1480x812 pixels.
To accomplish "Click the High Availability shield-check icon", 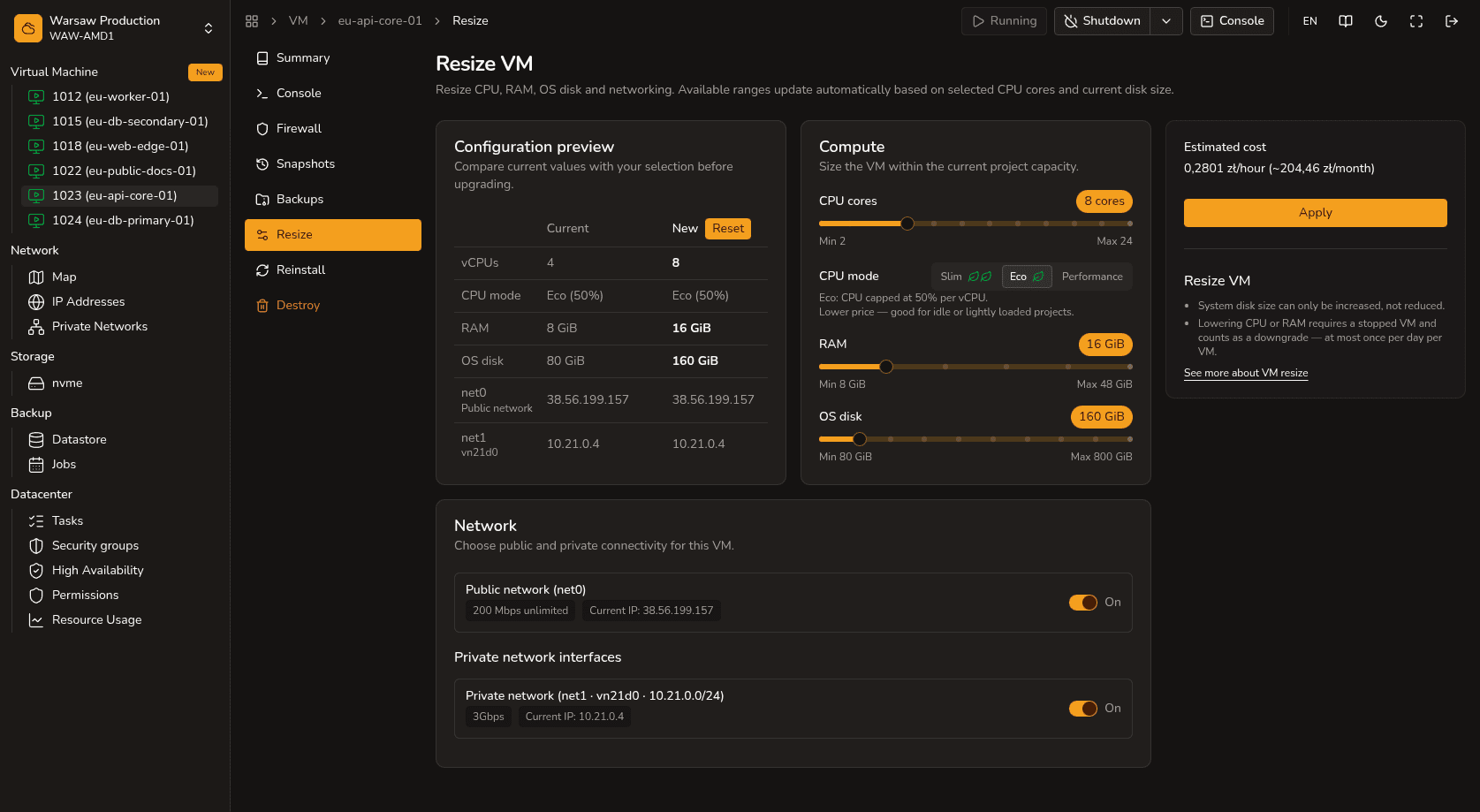I will [x=36, y=570].
